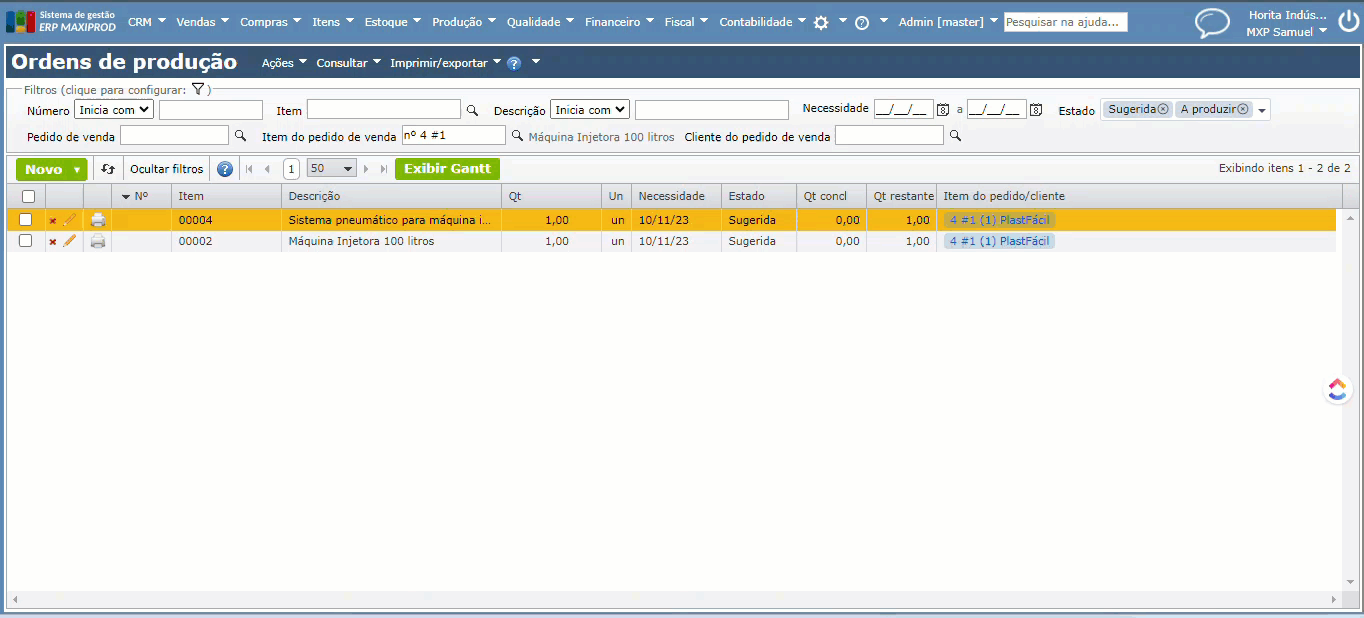This screenshot has height=618, width=1364.
Task: Open the Consultar dropdown menu
Action: (348, 63)
